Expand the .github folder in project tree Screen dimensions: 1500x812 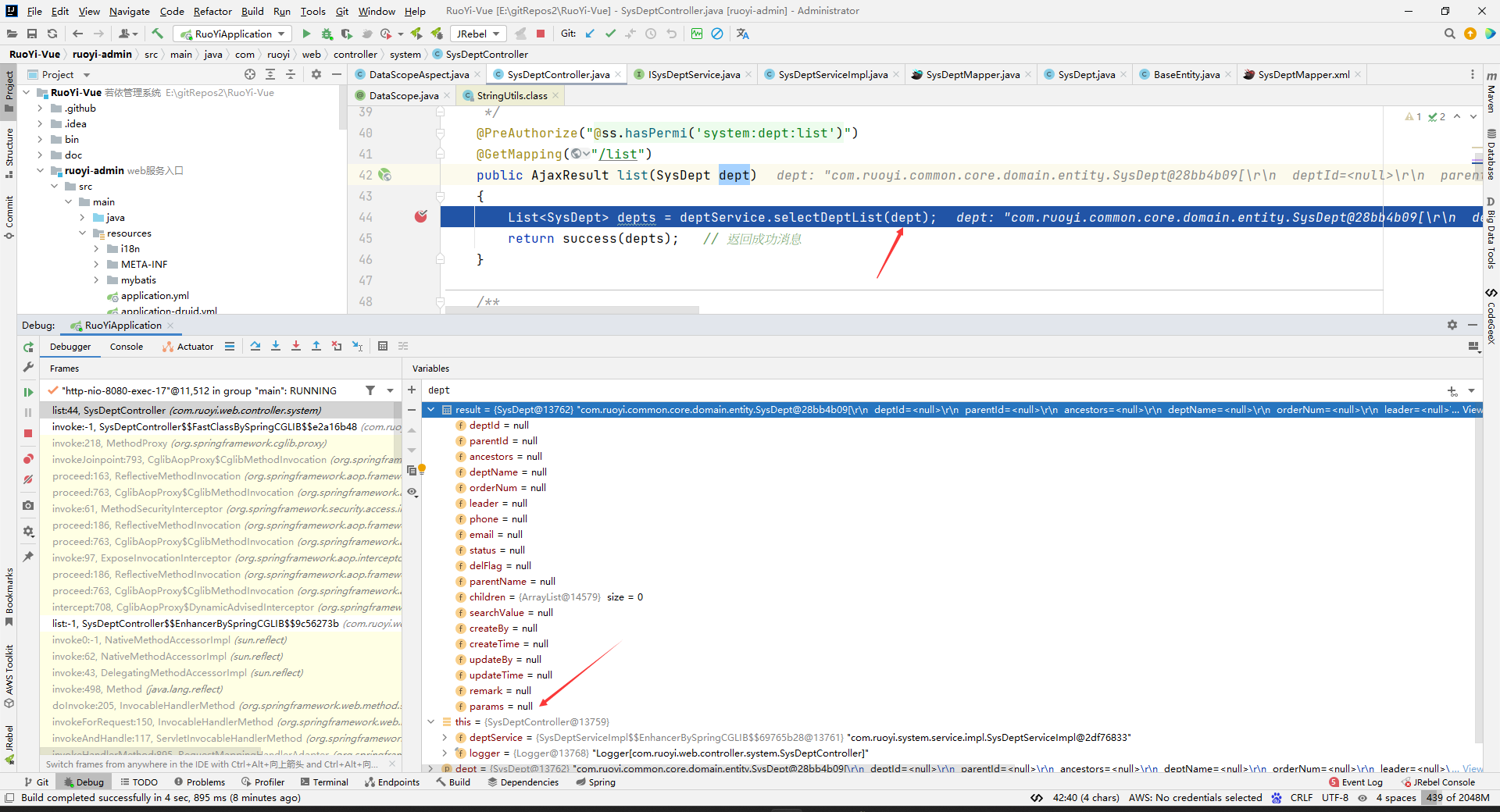pos(40,109)
